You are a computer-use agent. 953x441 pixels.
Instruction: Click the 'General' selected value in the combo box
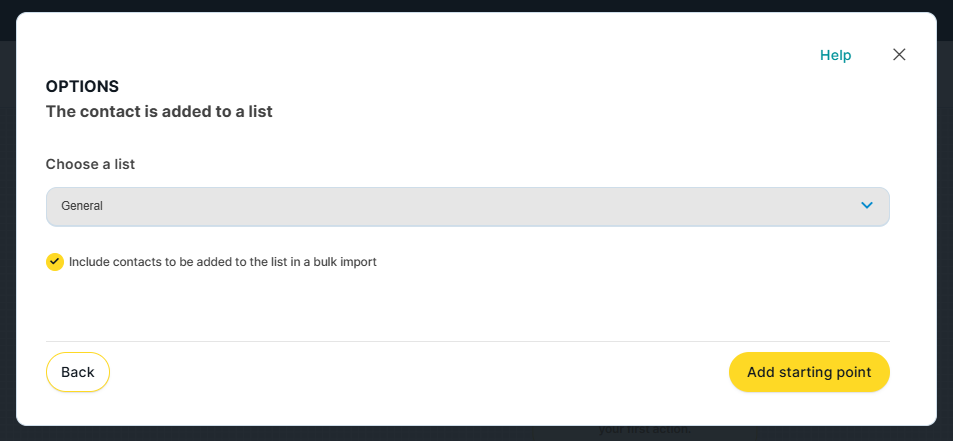(82, 206)
